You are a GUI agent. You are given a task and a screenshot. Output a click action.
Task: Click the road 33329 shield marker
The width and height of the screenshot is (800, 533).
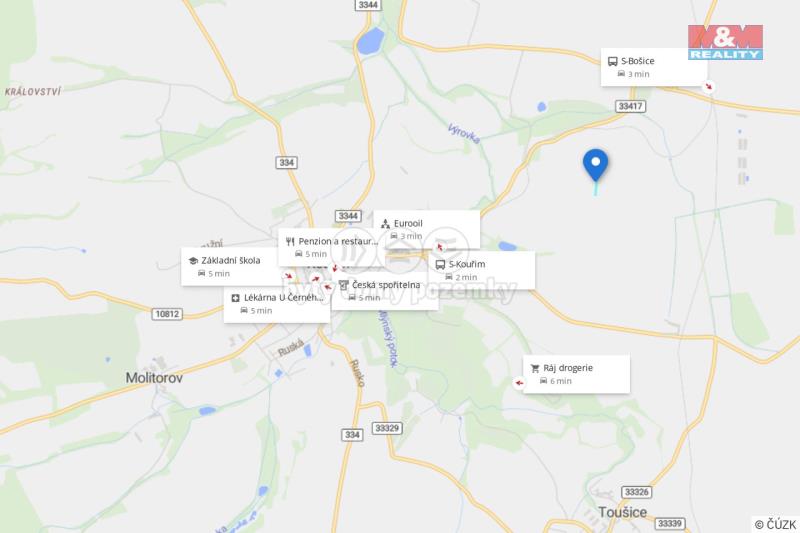tap(387, 427)
